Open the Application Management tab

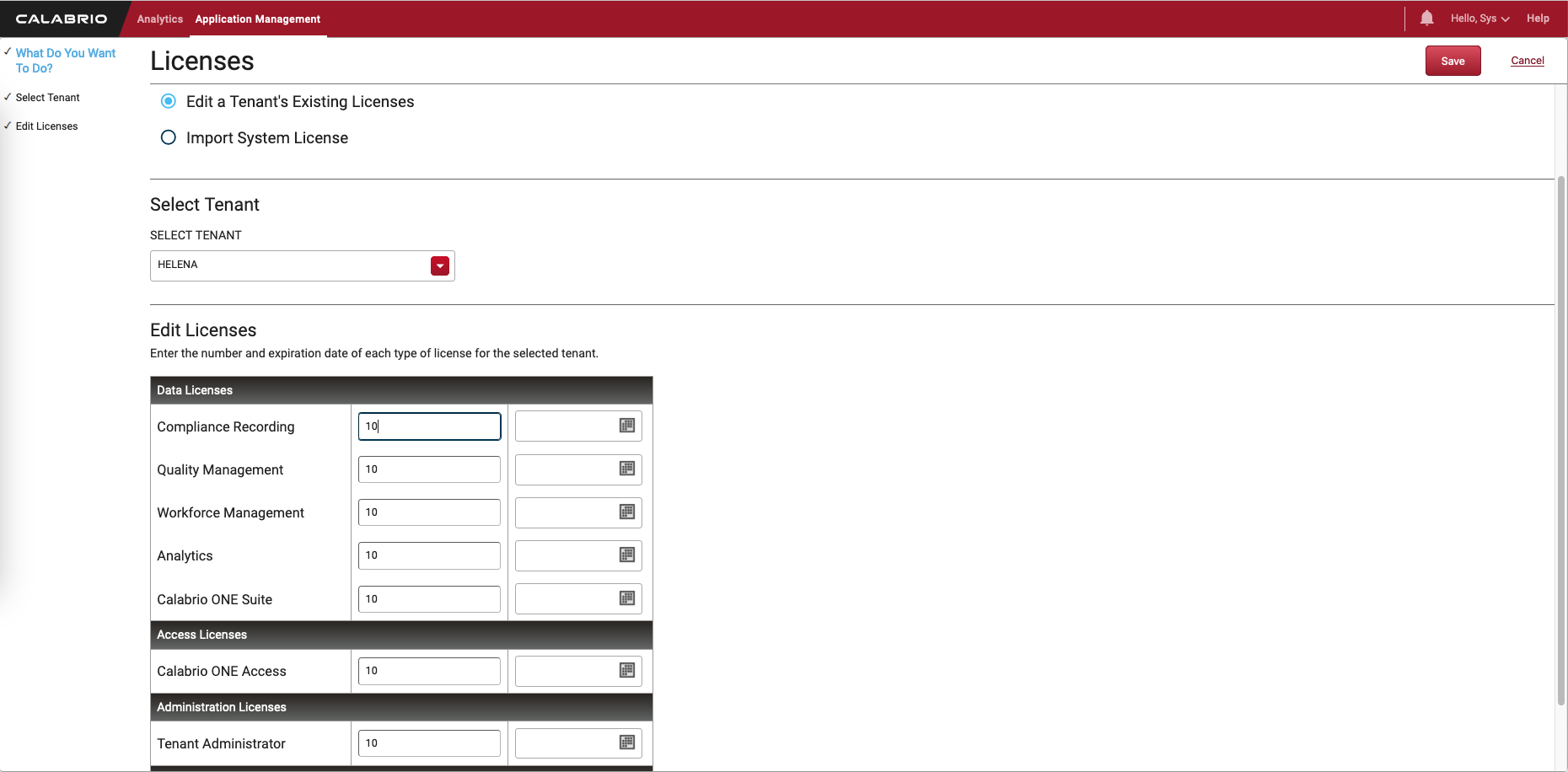pyautogui.click(x=258, y=19)
